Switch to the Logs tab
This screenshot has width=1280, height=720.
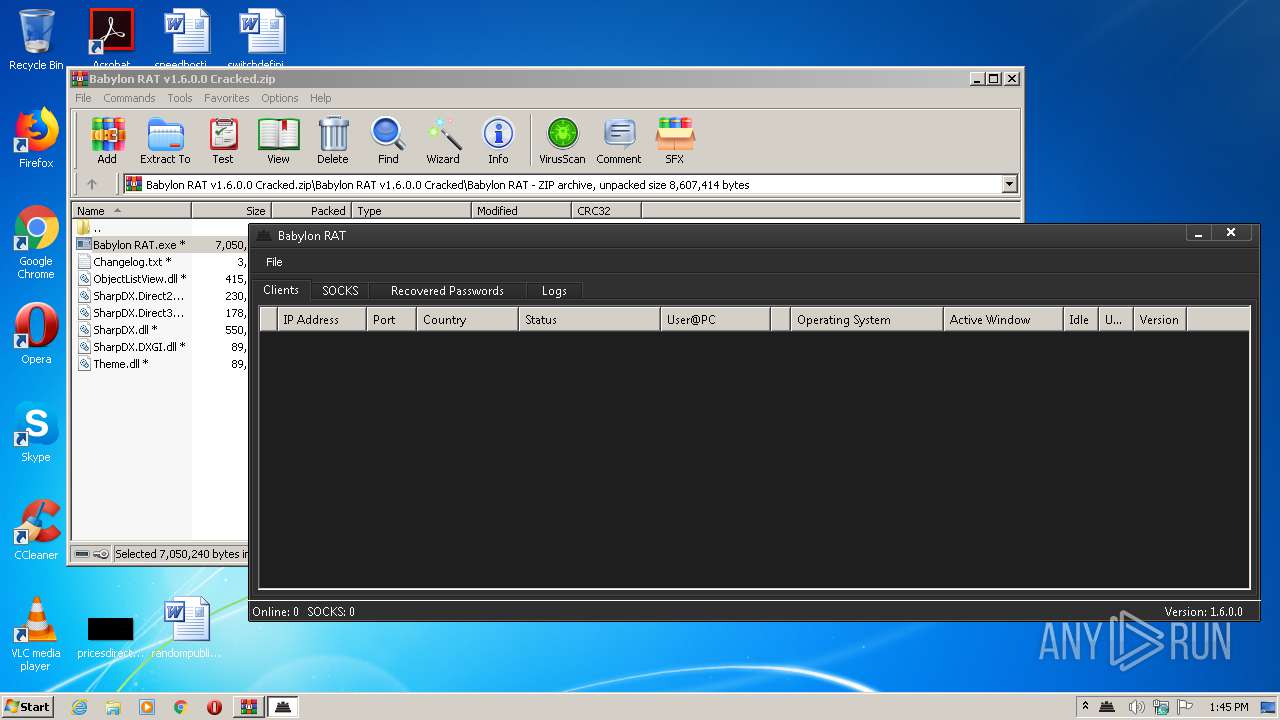pos(554,291)
